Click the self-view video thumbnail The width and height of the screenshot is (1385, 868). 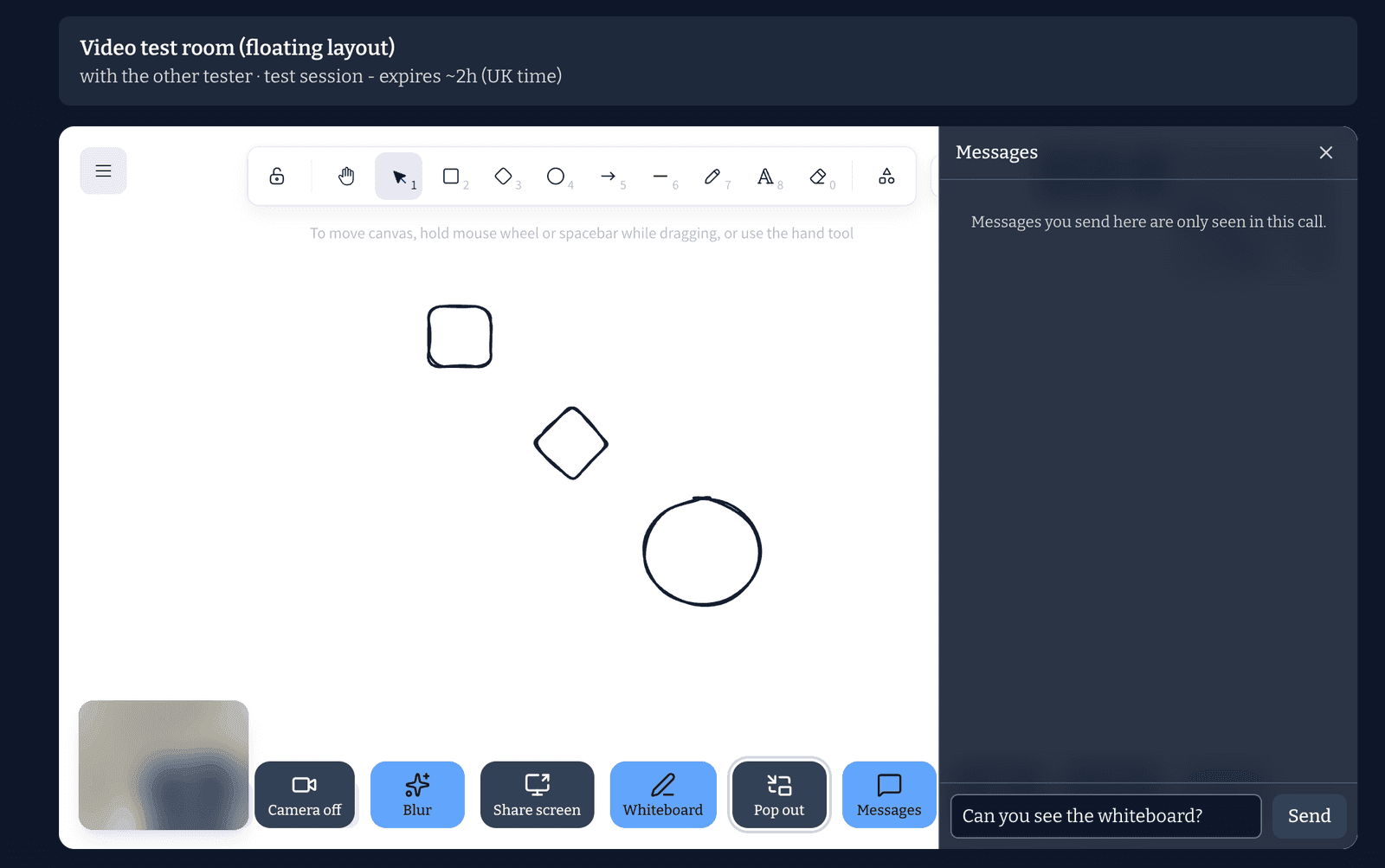(164, 765)
